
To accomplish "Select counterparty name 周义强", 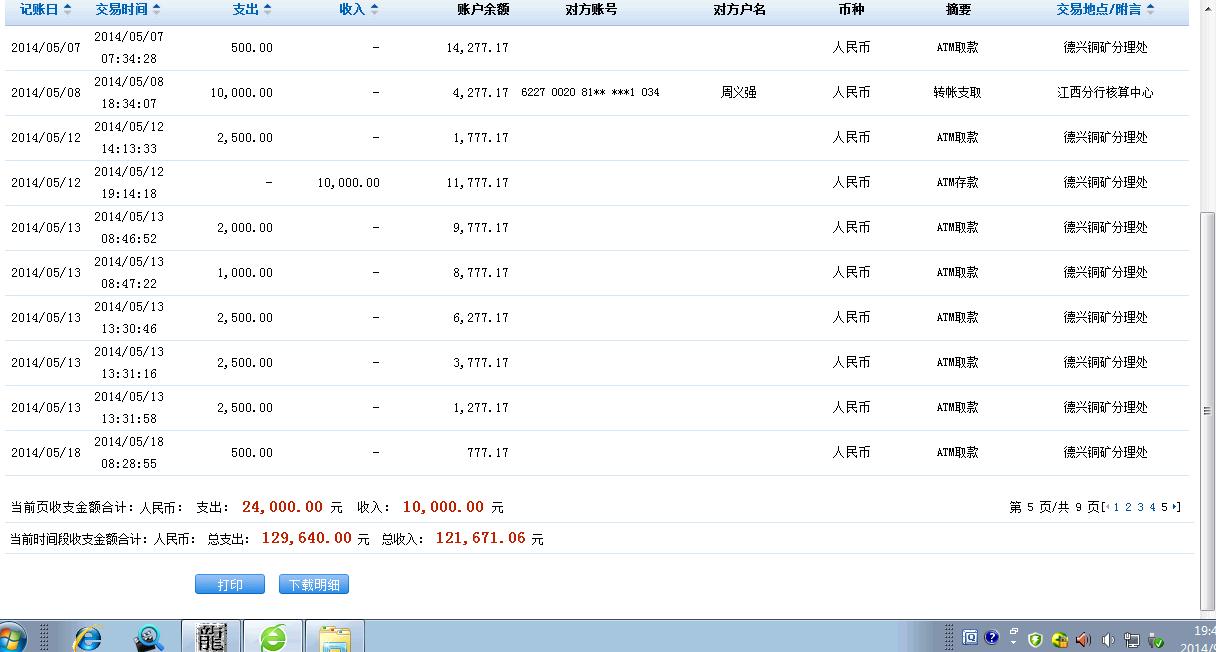I will [739, 92].
